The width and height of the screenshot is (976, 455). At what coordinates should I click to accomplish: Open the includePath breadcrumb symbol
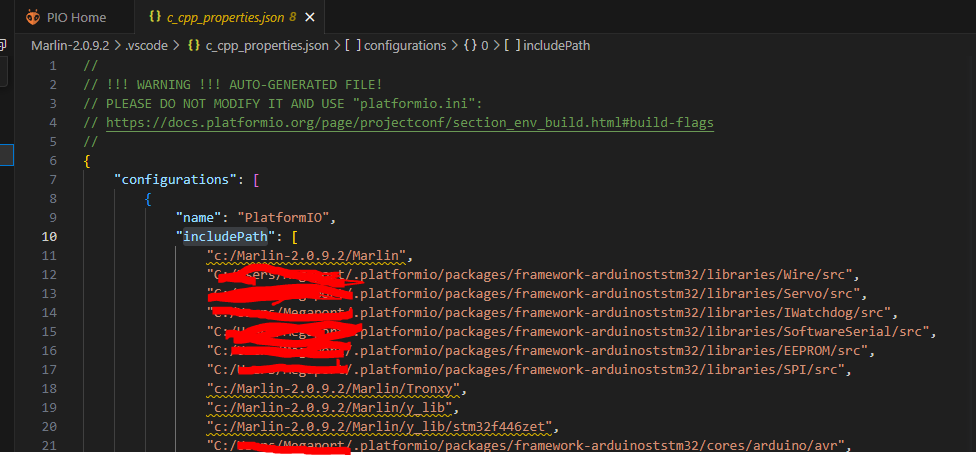pyautogui.click(x=547, y=45)
